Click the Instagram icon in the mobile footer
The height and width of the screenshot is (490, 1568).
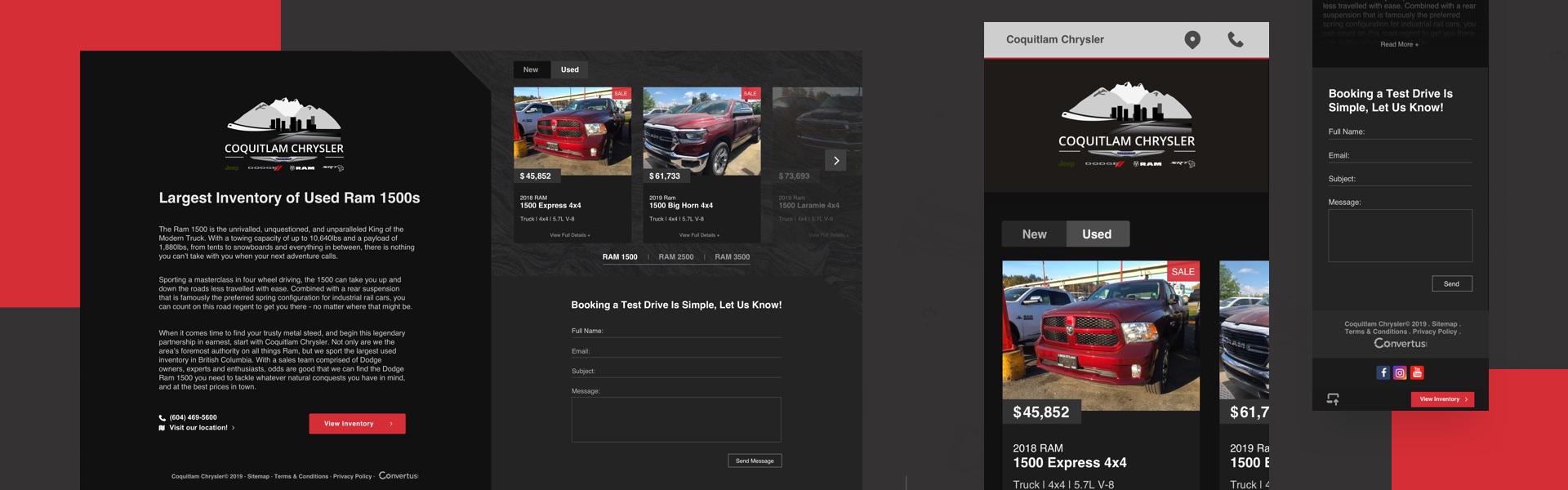(x=1400, y=372)
